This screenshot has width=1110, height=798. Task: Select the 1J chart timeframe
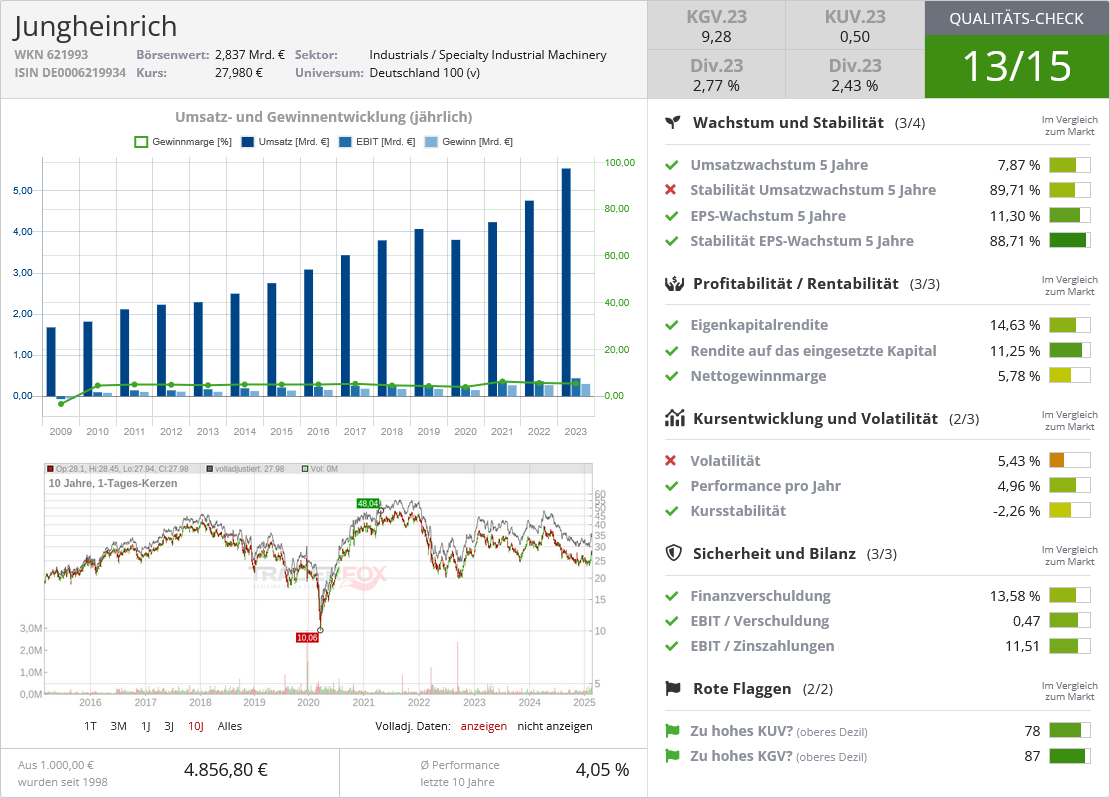[145, 726]
